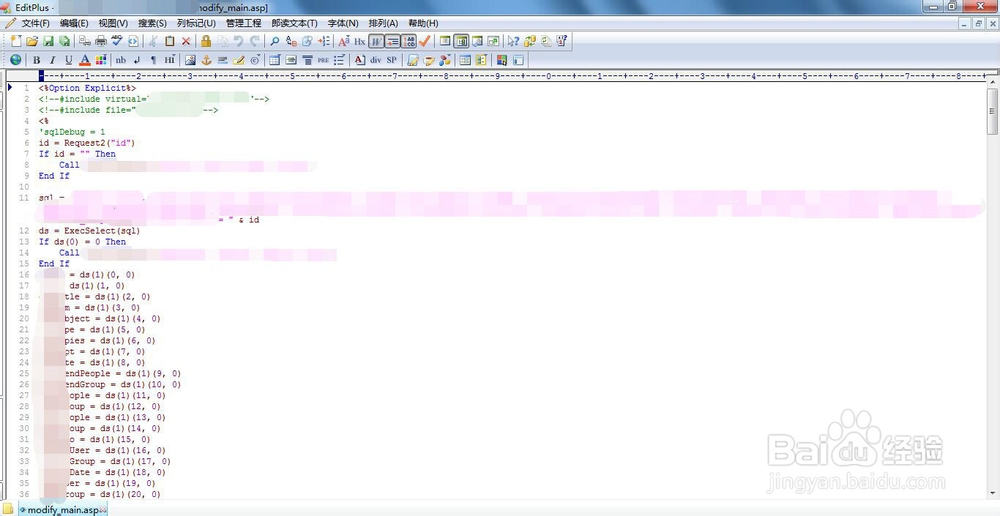Click the Go to Line icon
Image resolution: width=1000 pixels, height=516 pixels.
pyautogui.click(x=324, y=41)
